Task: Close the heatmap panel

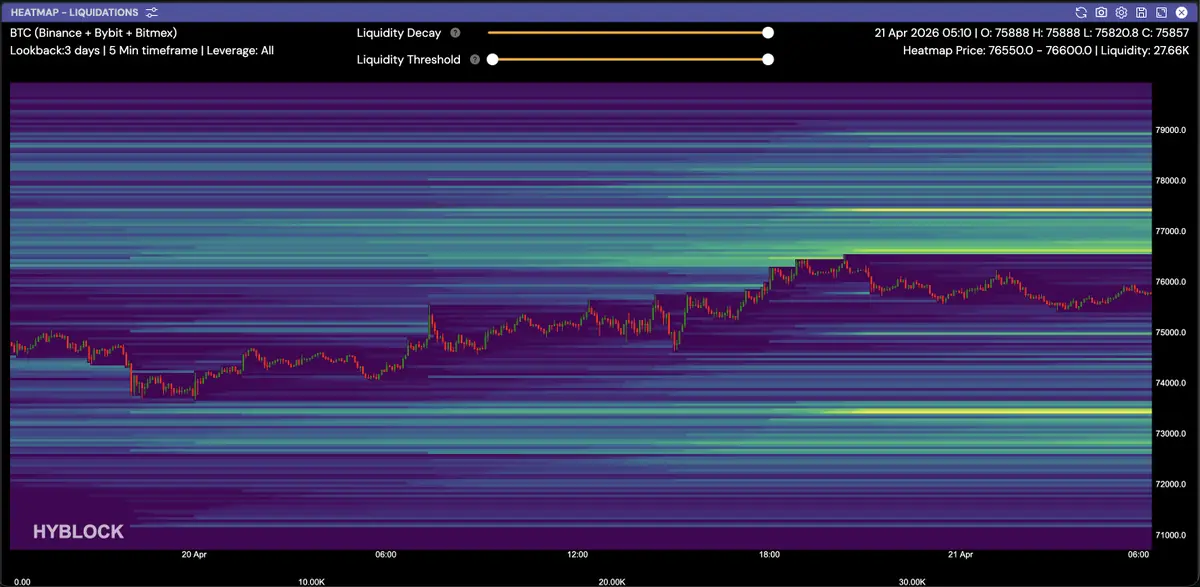Action: (1181, 12)
